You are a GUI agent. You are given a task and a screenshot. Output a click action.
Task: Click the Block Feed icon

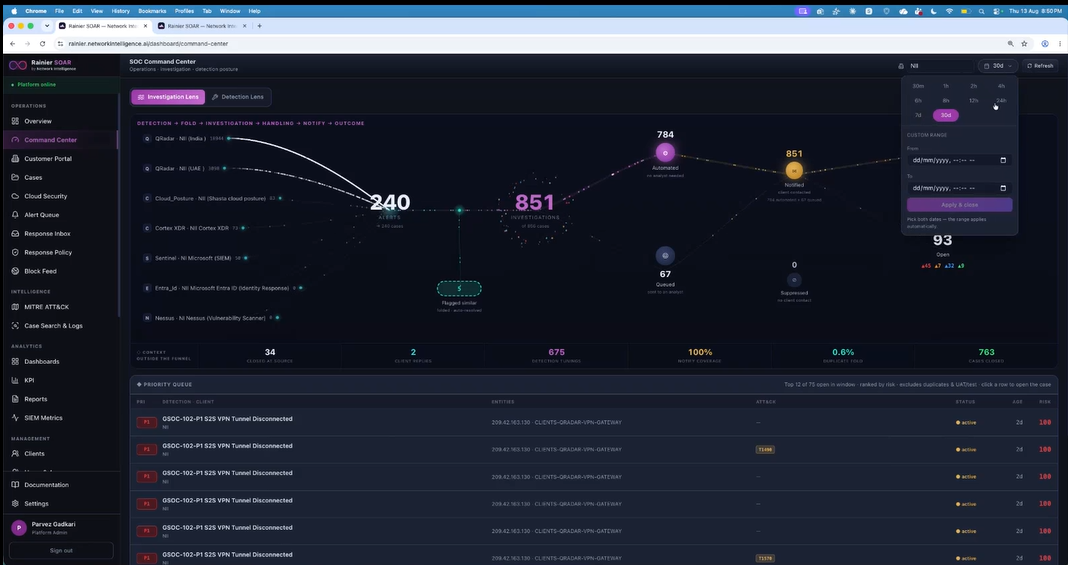15,271
